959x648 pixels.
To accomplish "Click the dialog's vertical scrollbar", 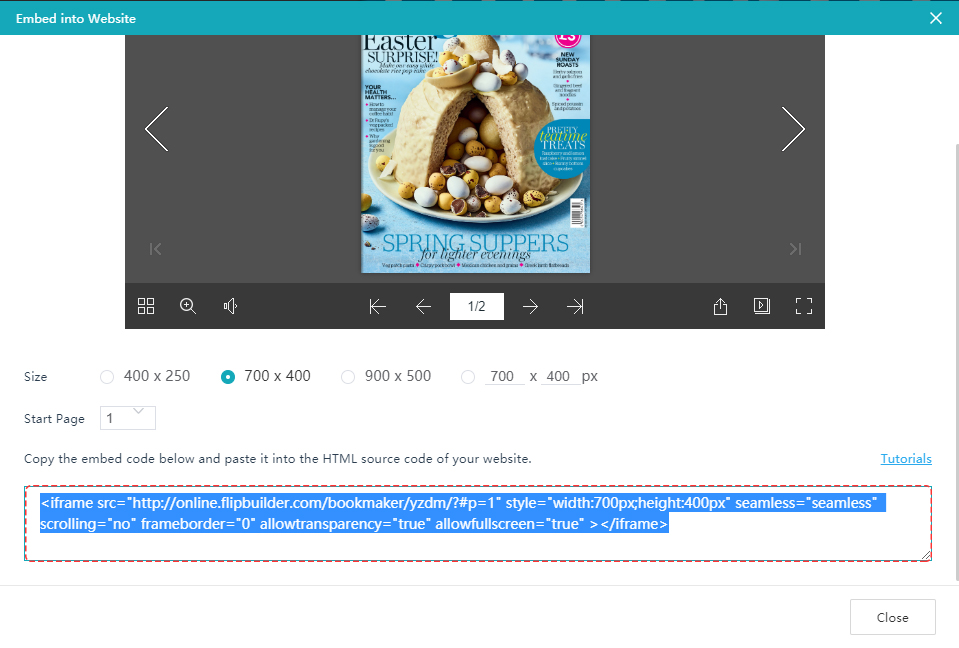I will [x=957, y=361].
